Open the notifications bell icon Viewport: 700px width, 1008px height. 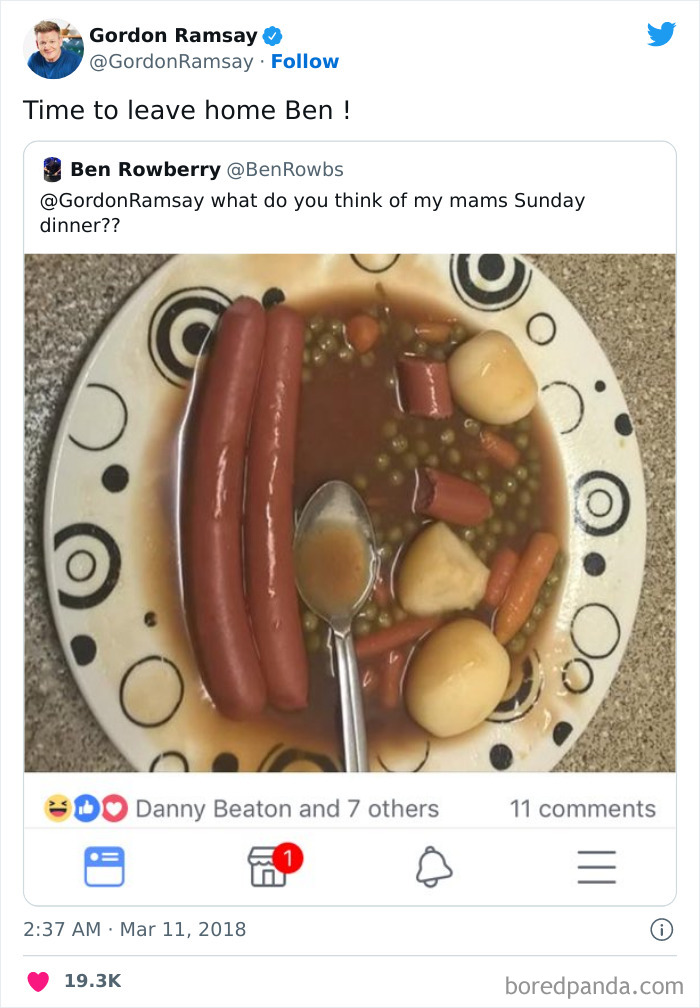pyautogui.click(x=434, y=867)
